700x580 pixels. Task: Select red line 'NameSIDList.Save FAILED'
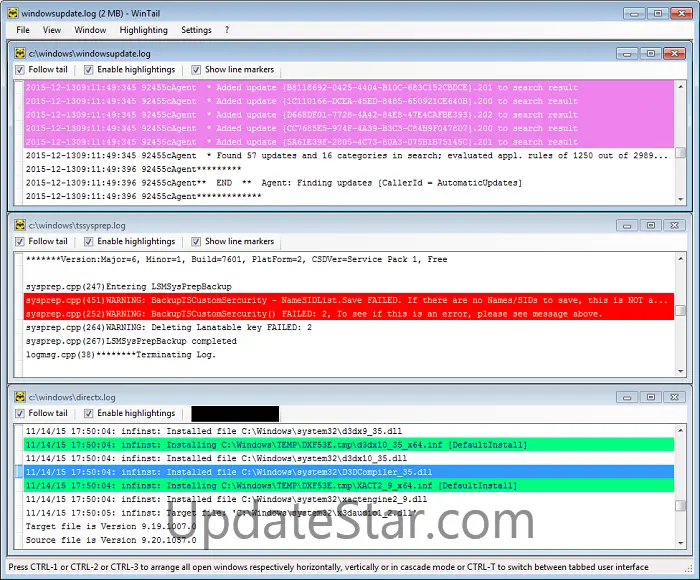tap(349, 300)
